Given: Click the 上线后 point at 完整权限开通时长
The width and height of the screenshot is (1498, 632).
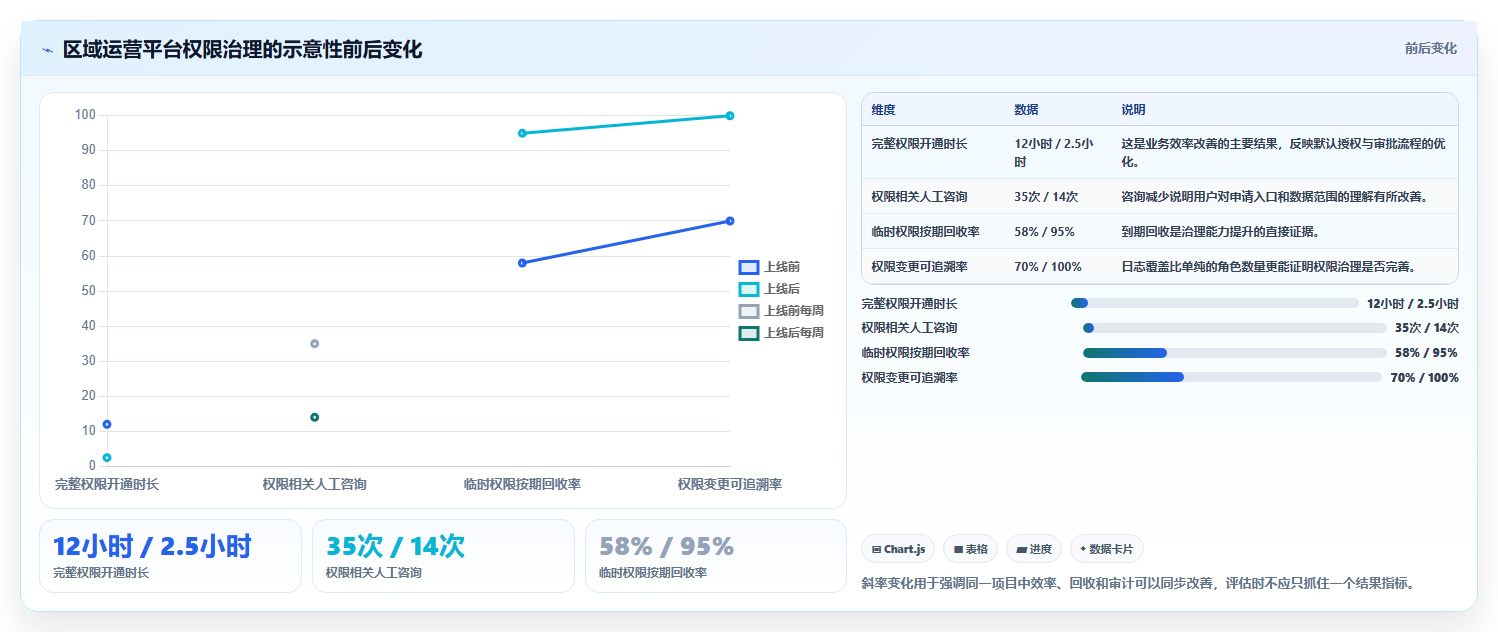Looking at the screenshot, I should pos(107,458).
